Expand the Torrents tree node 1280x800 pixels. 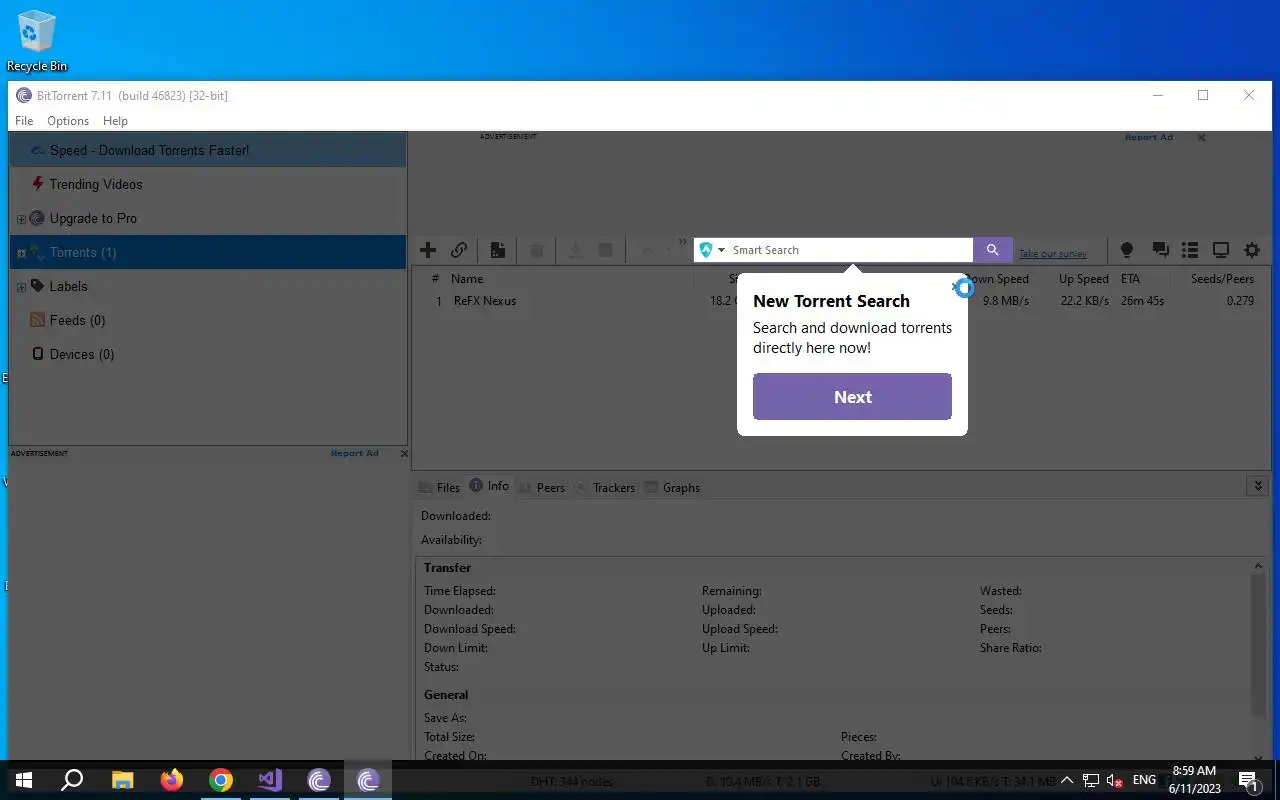(21, 253)
